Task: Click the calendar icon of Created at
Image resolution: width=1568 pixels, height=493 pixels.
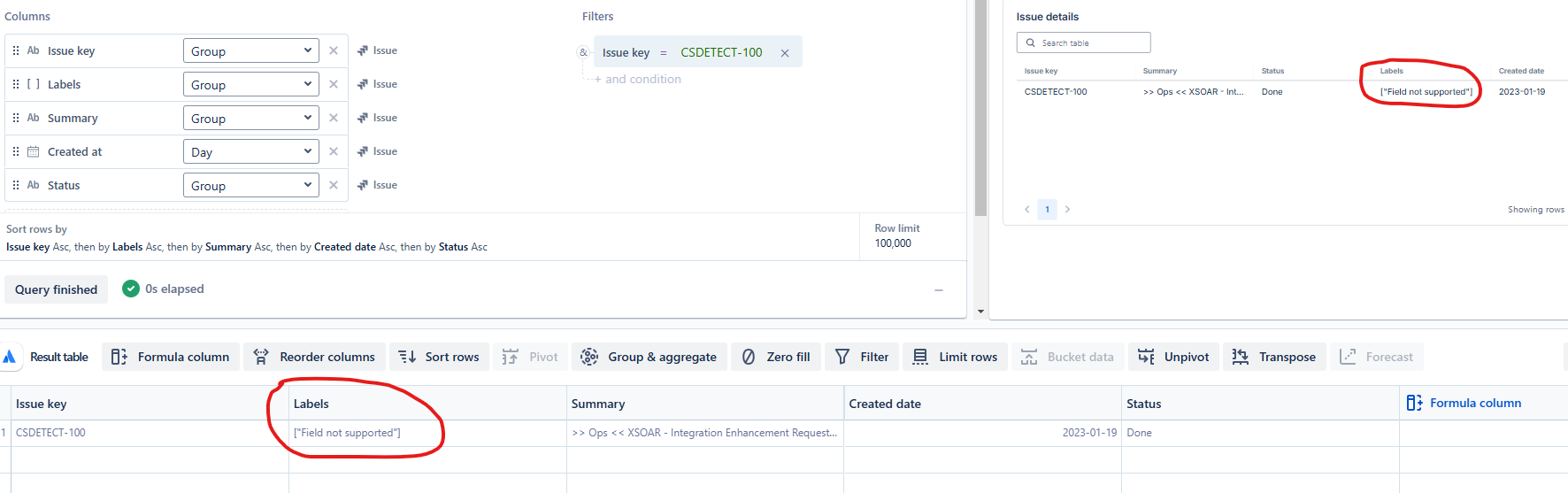Action: coord(33,151)
